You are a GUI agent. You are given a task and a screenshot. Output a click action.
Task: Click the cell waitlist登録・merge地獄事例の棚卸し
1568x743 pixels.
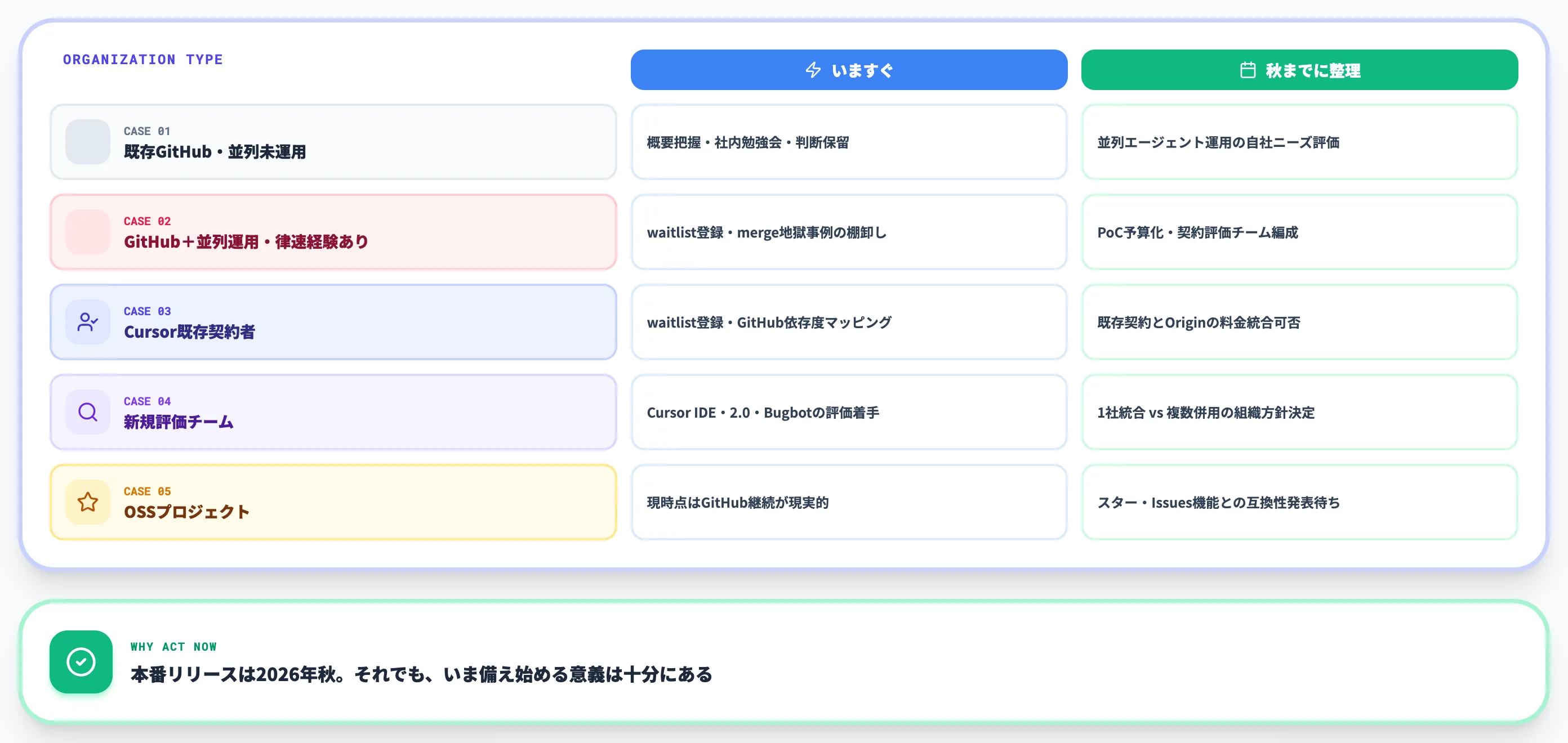point(849,232)
